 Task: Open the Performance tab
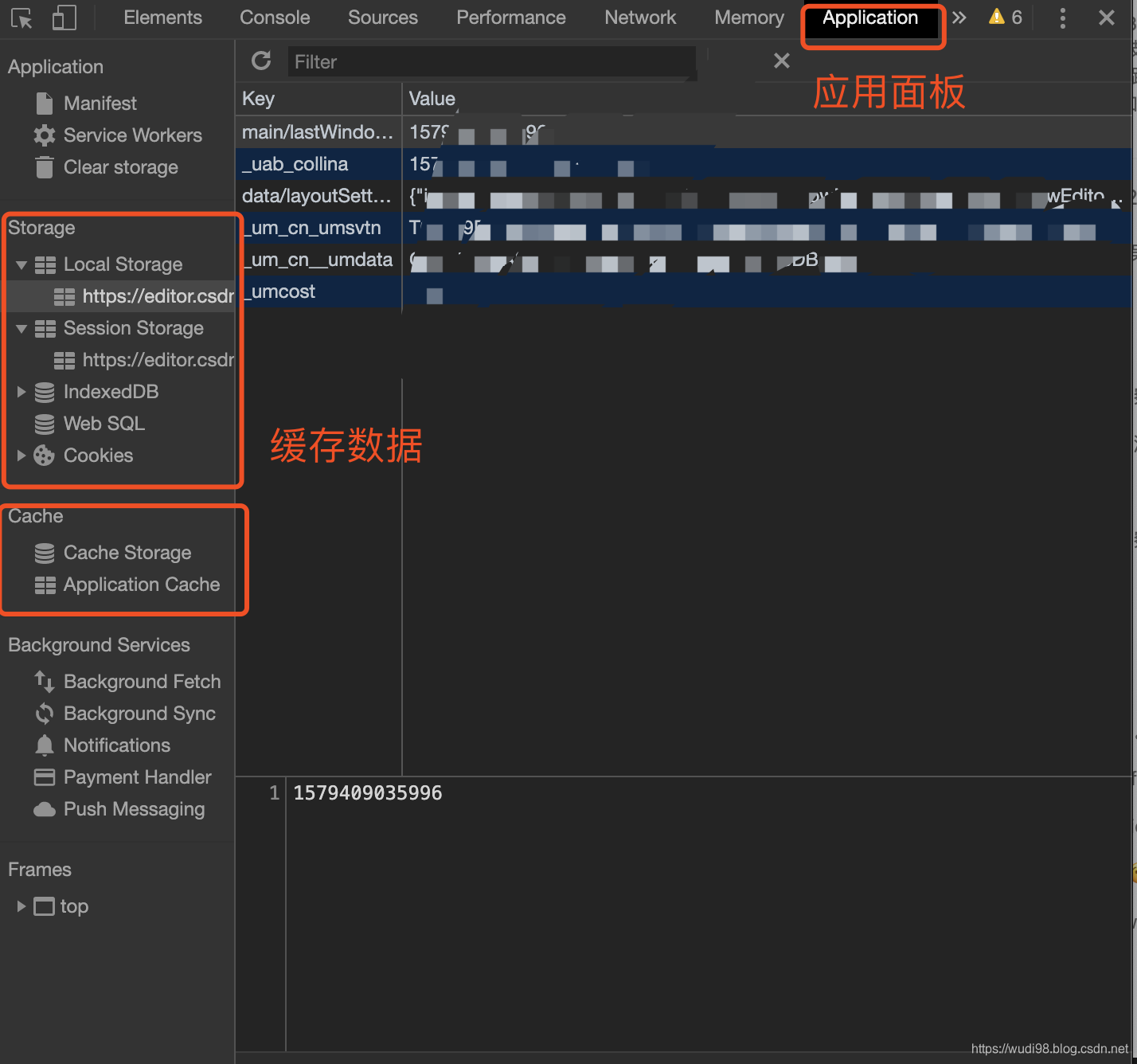511,18
